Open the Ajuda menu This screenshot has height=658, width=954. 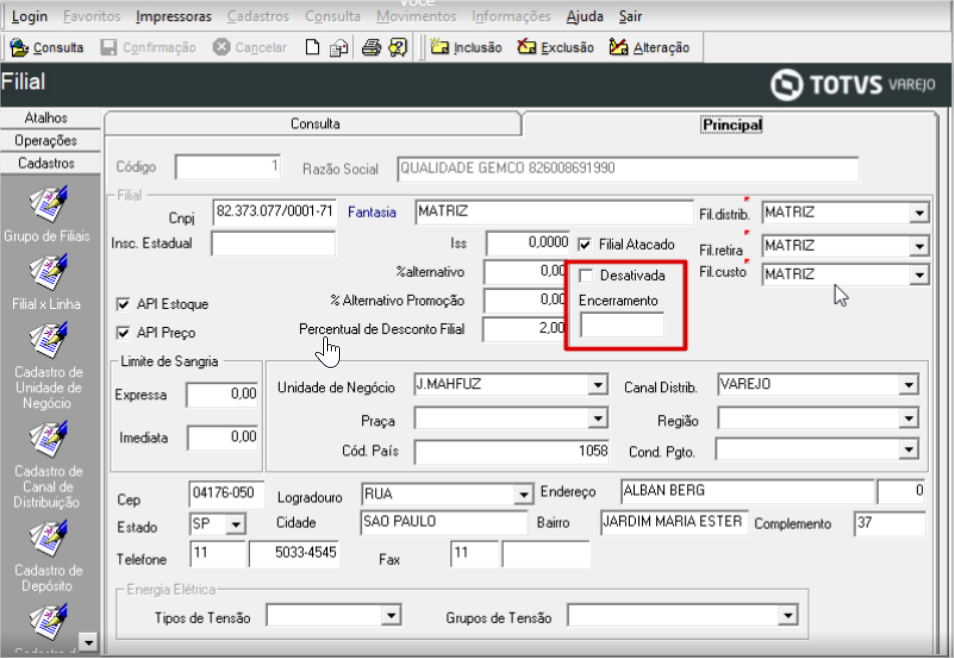[585, 16]
